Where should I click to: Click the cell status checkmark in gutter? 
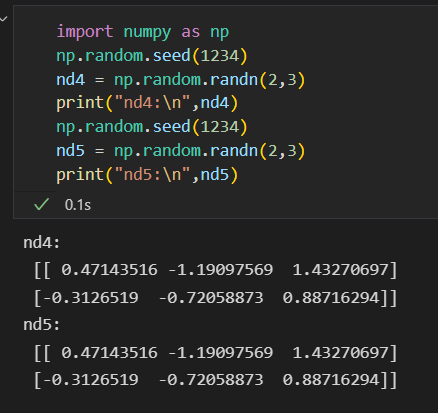click(x=3, y=19)
